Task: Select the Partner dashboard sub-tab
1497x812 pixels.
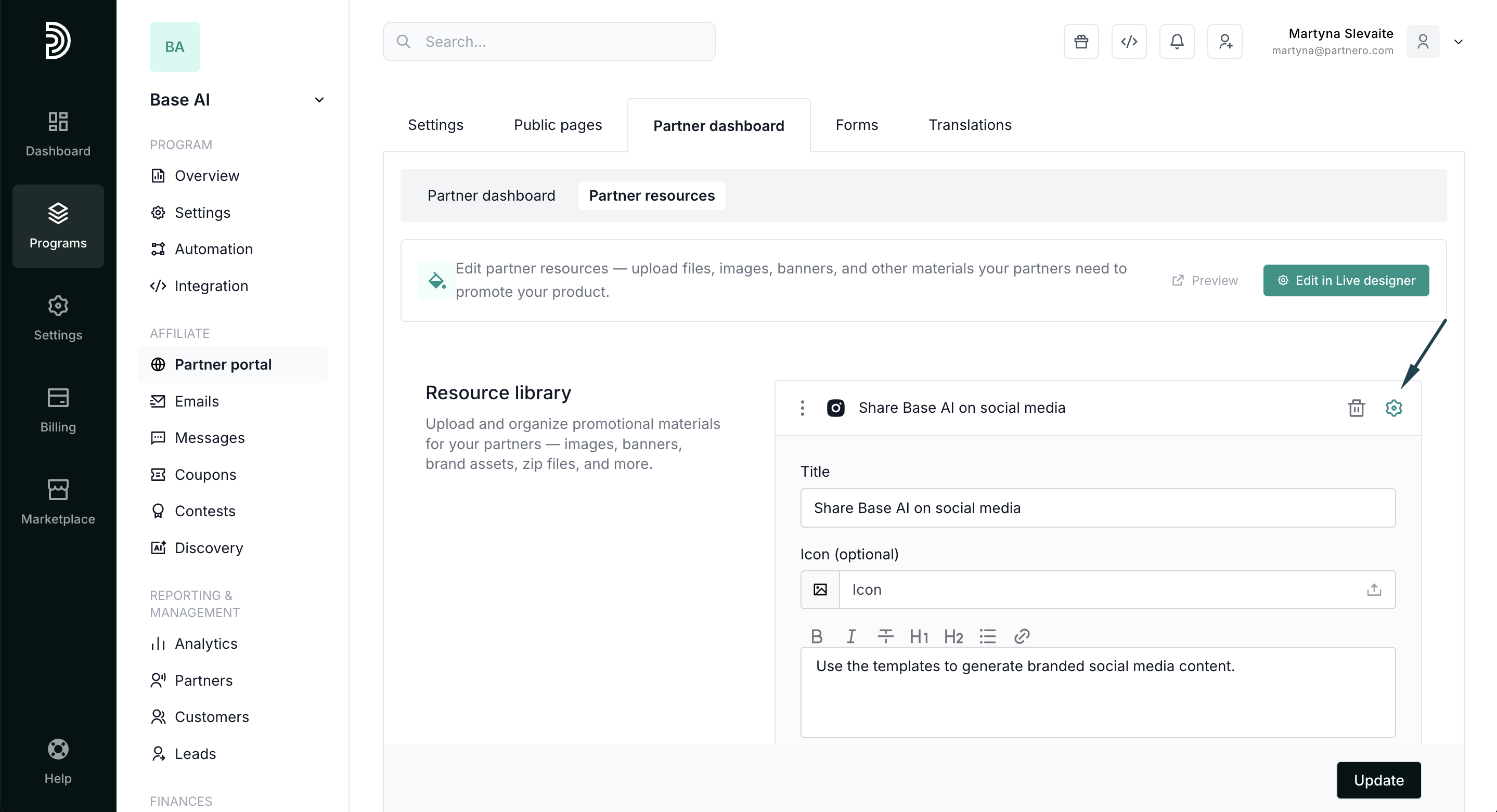Action: [x=491, y=196]
